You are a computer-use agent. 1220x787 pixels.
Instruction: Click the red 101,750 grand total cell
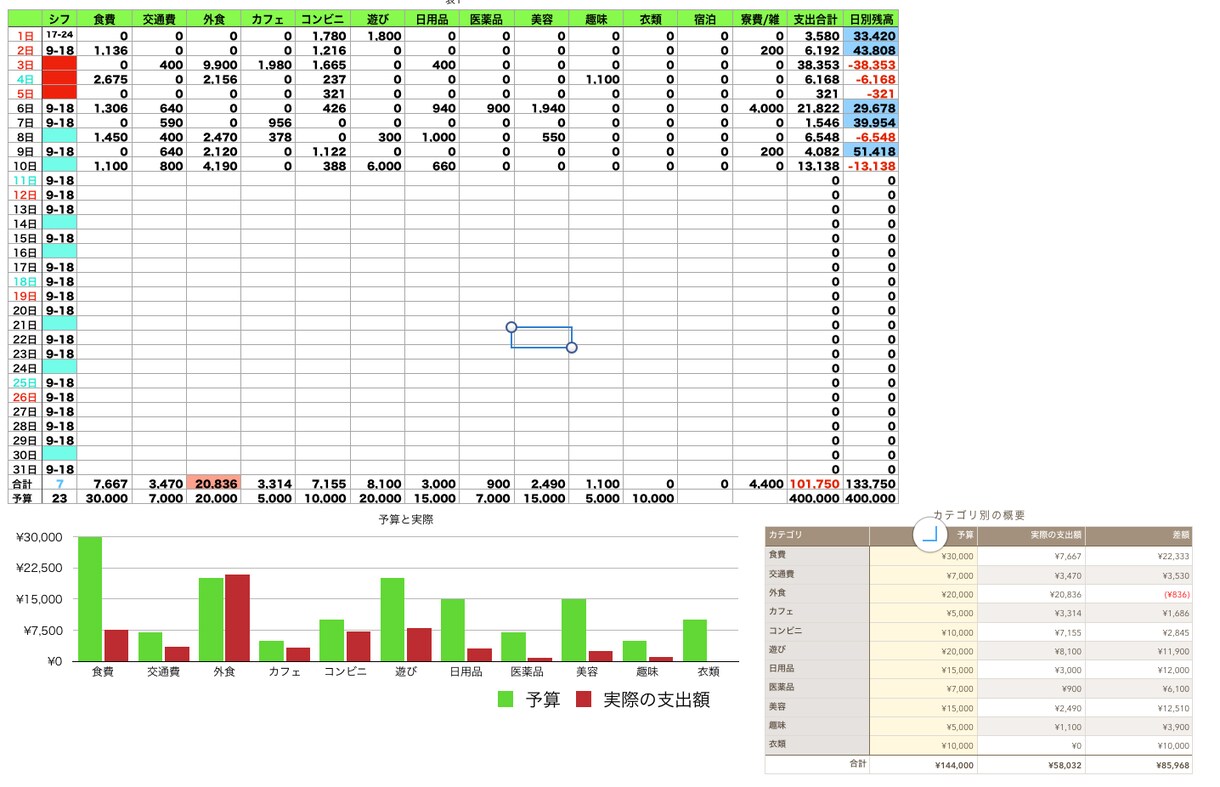click(816, 484)
